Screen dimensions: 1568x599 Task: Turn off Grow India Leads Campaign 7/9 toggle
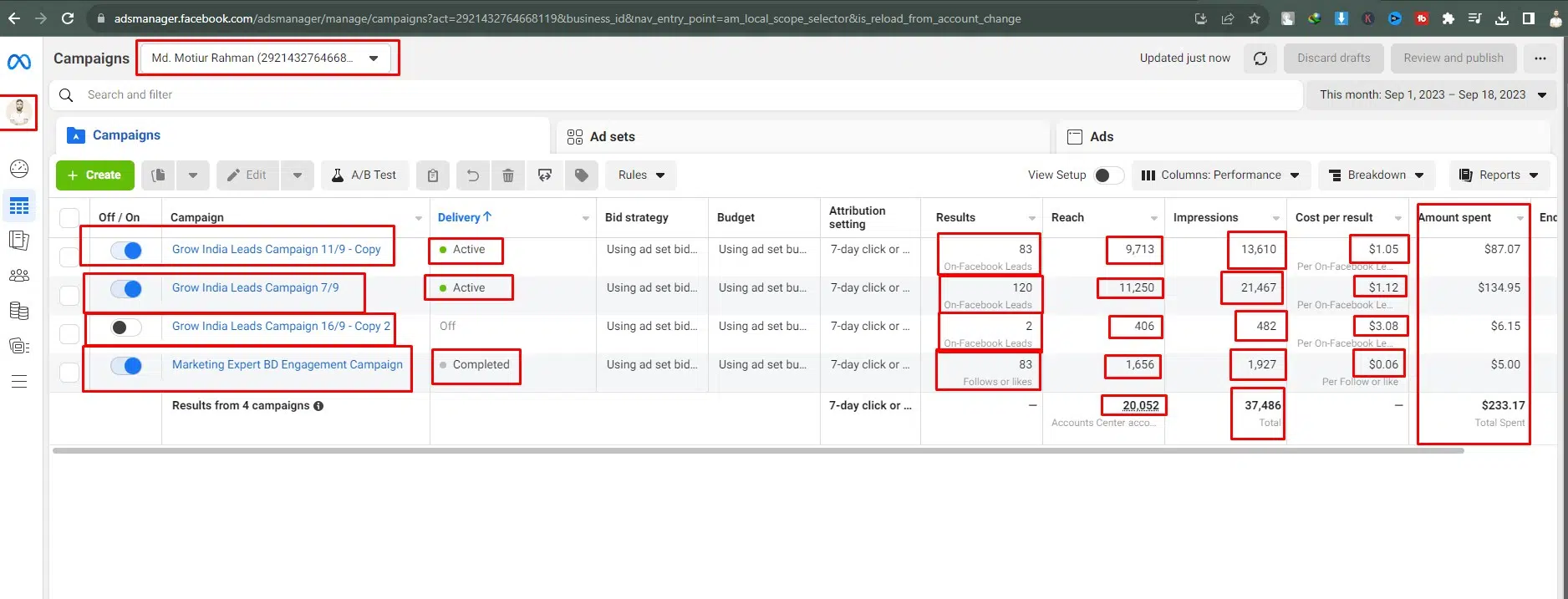[127, 289]
